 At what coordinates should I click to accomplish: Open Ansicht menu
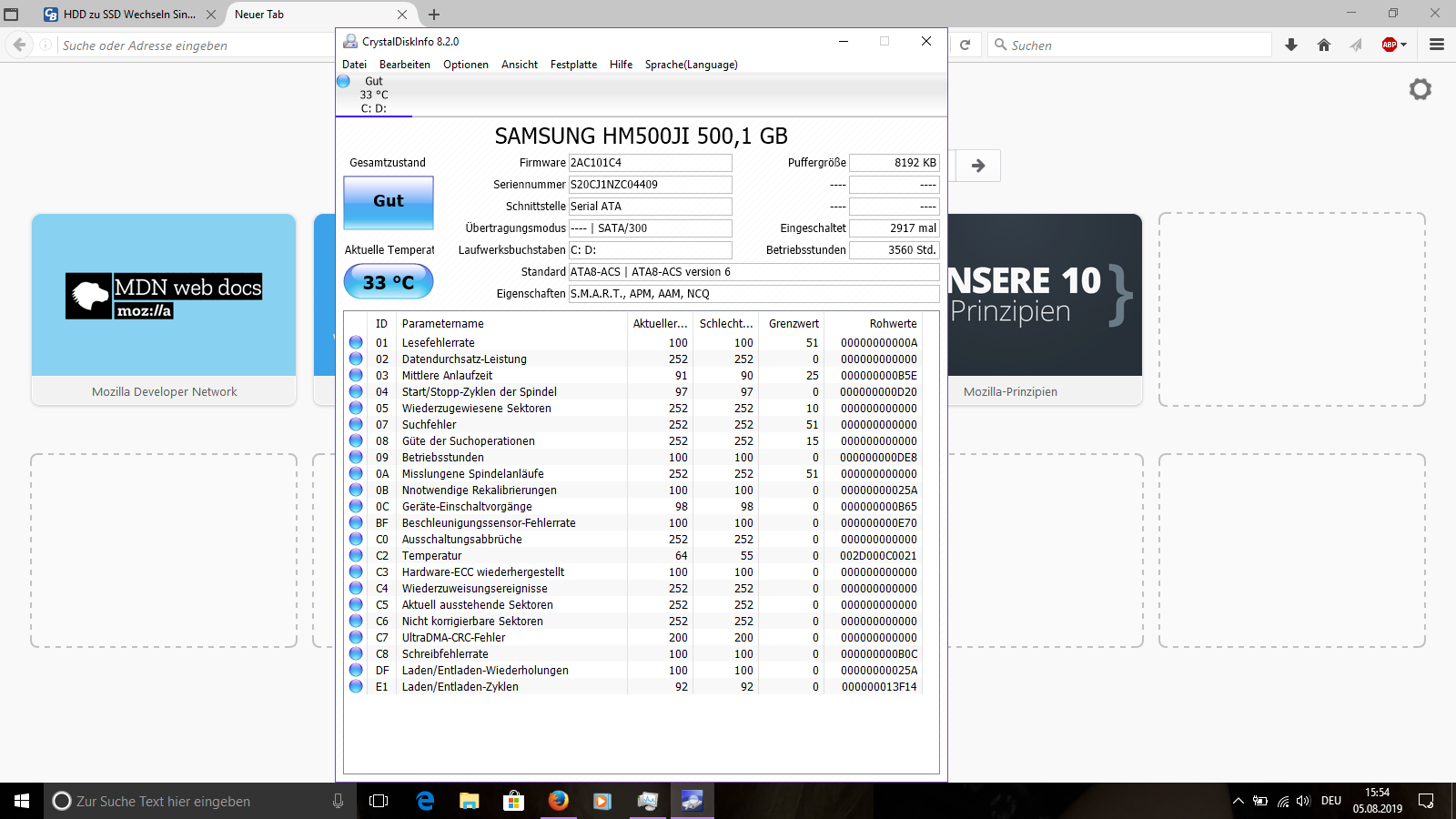520,65
